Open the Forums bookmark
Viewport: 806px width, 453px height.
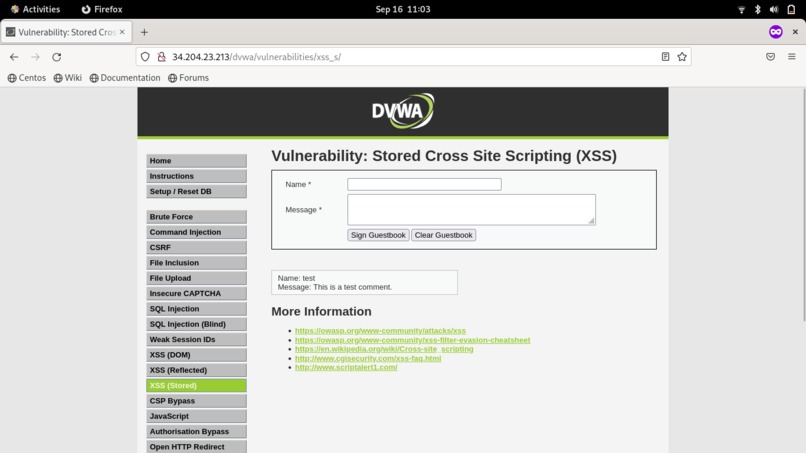point(188,78)
